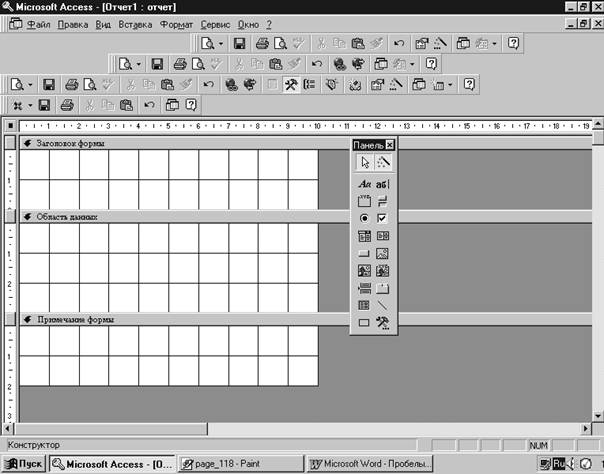The width and height of the screenshot is (604, 474).
Task: Open View dropdown arrow on bottom short toolbar
Action: tap(30, 105)
